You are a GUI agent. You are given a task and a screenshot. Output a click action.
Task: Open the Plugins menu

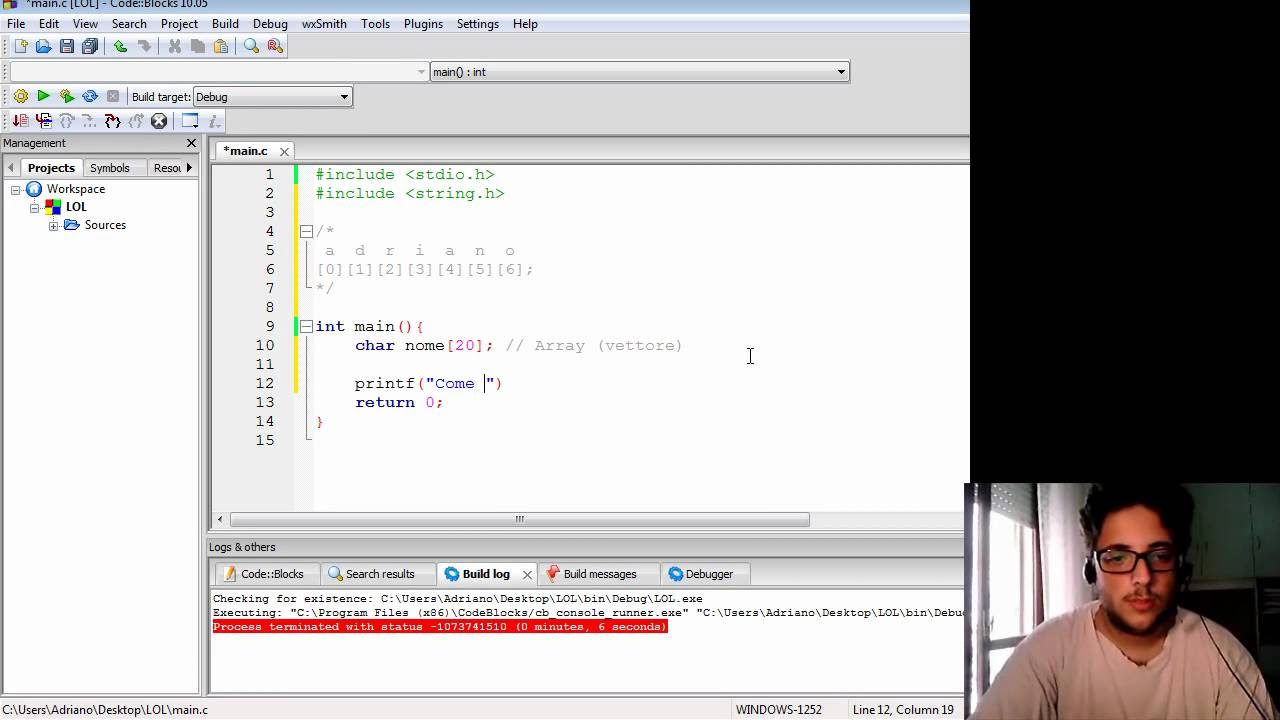(x=423, y=24)
